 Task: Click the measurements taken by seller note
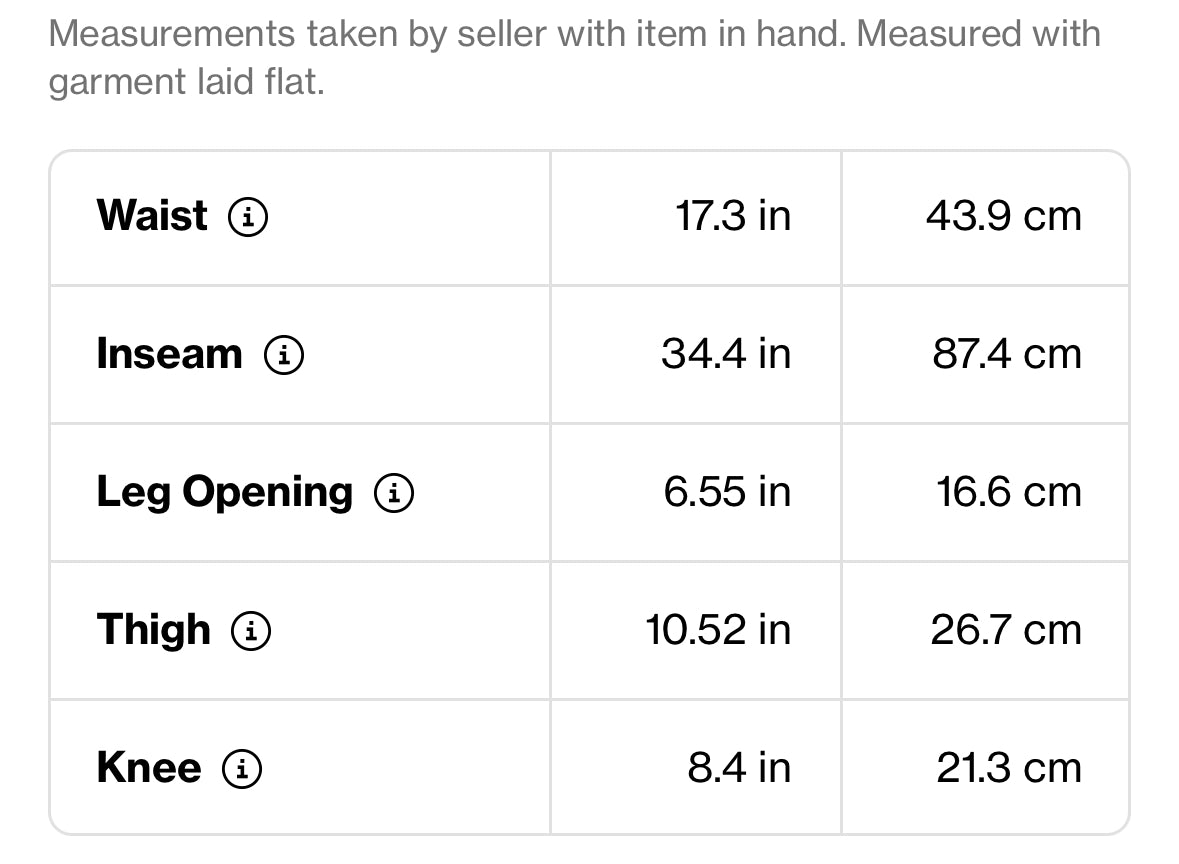click(574, 58)
